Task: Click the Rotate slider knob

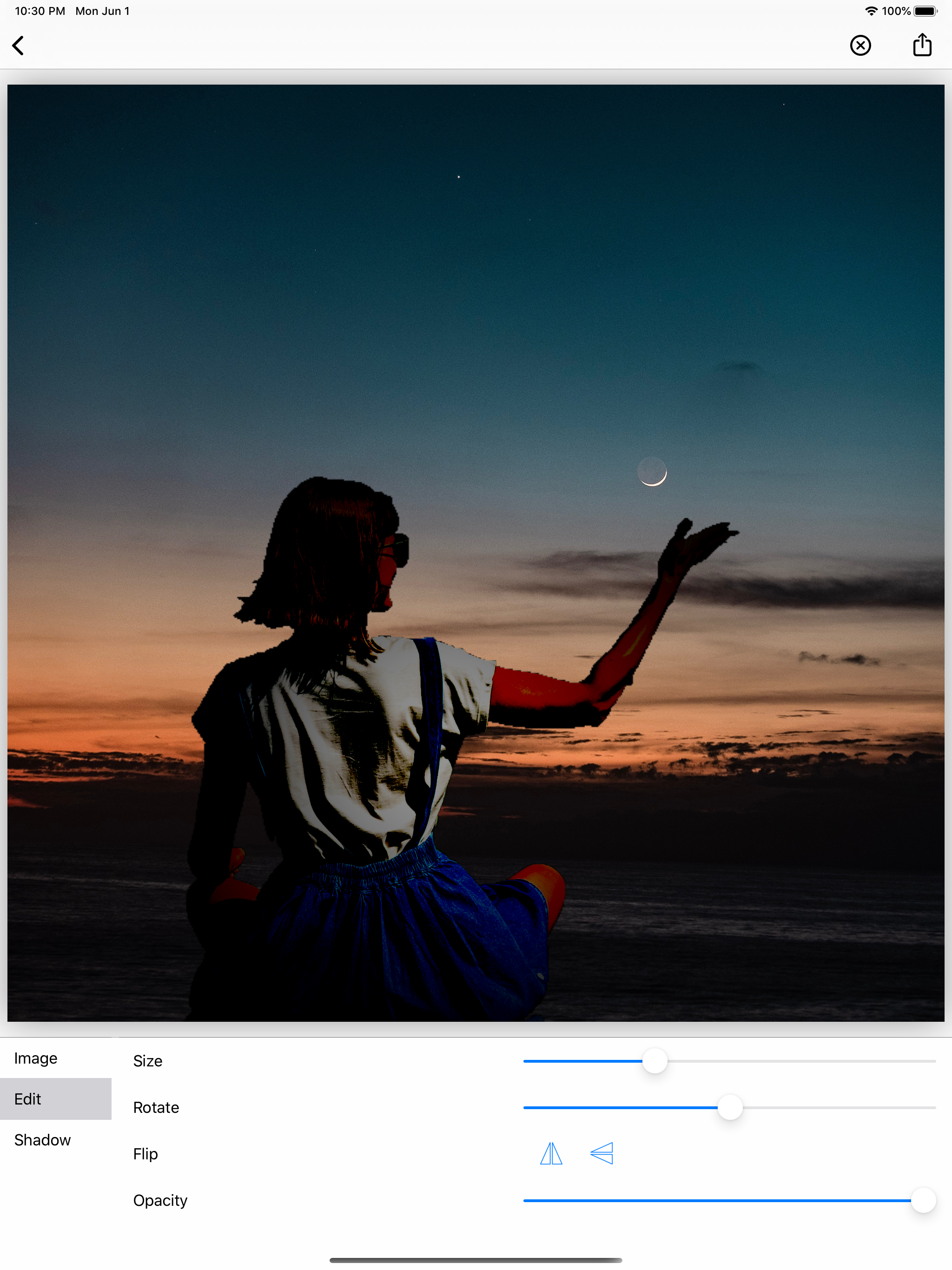Action: [730, 1107]
